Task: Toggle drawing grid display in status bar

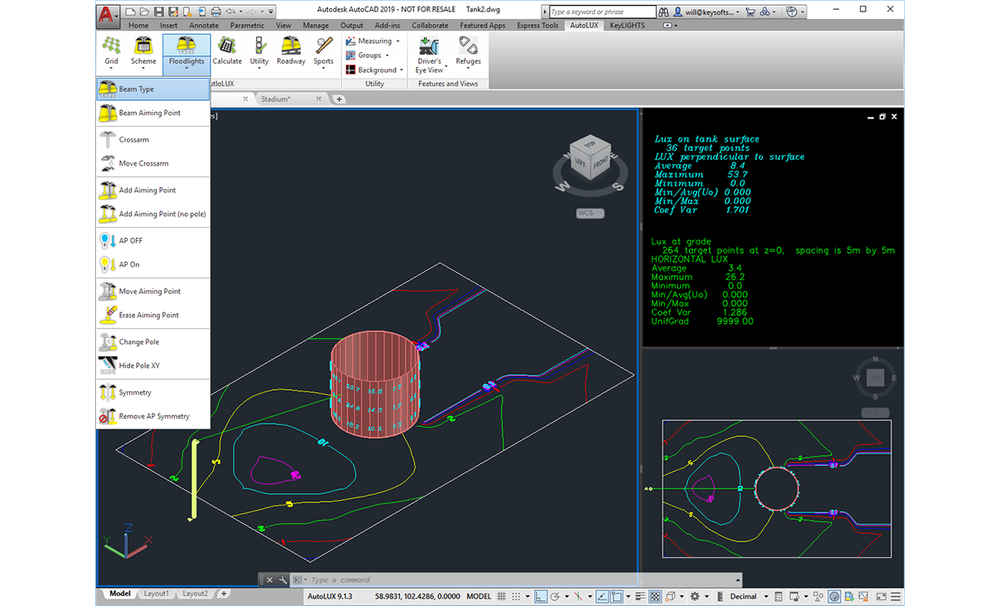Action: click(x=502, y=597)
